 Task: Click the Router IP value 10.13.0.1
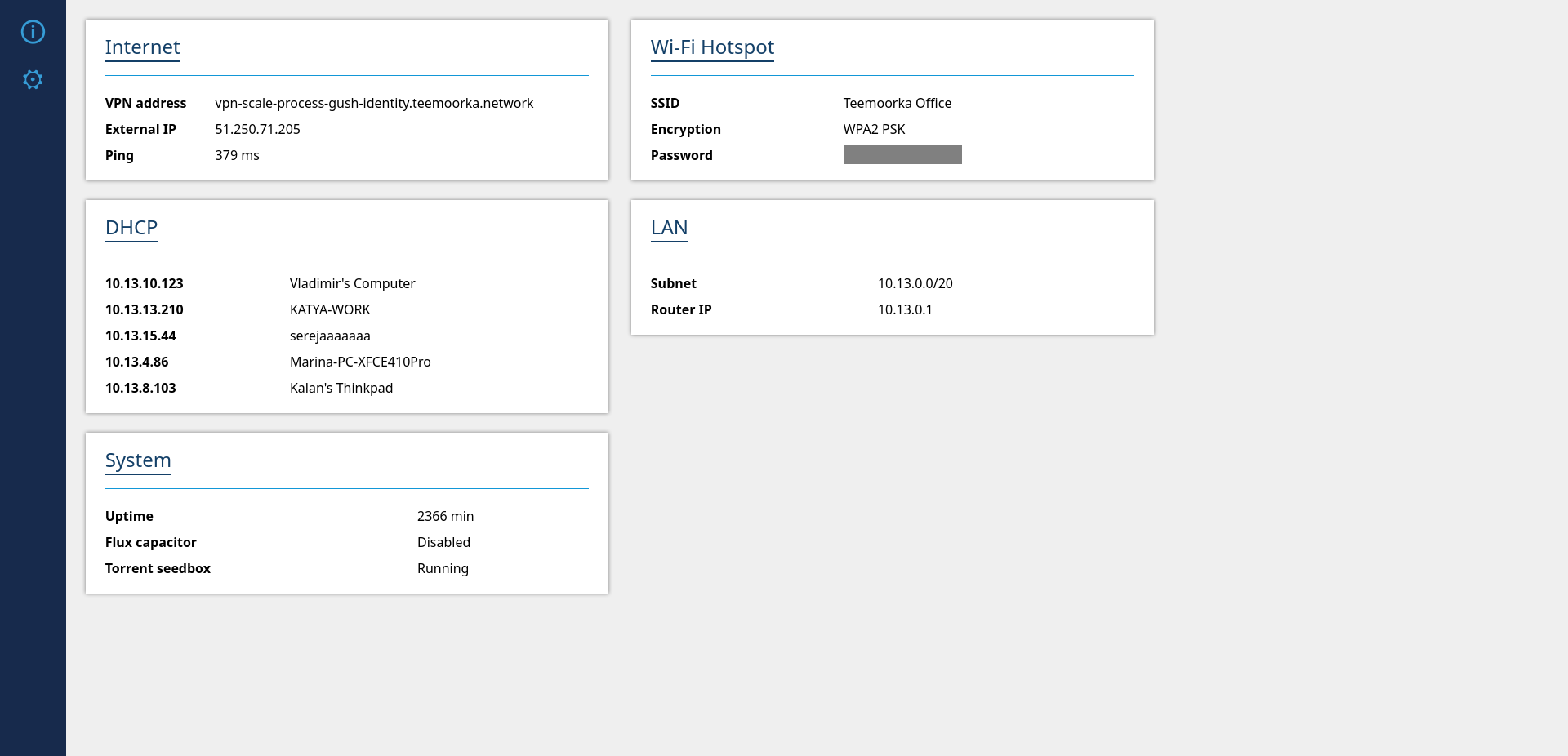pos(905,309)
